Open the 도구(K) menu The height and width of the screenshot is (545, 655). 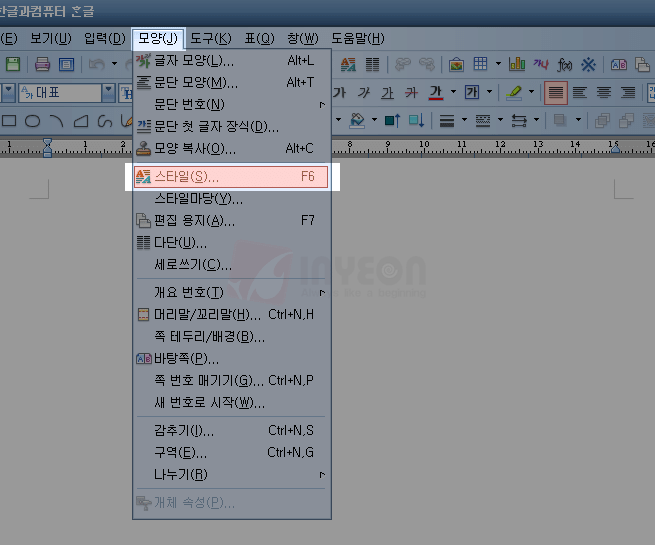click(211, 38)
